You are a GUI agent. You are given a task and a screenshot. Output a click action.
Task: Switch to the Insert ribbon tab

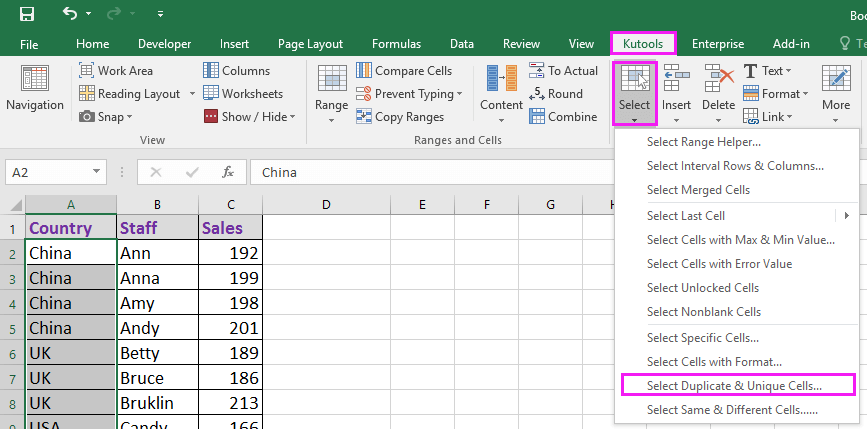coord(234,44)
